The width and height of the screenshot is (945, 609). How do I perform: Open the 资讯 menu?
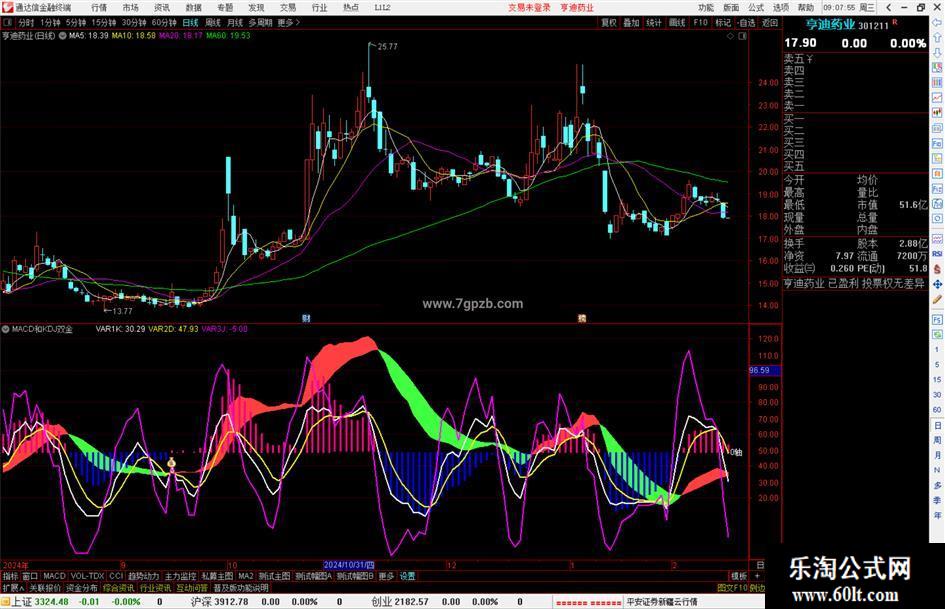tap(162, 7)
